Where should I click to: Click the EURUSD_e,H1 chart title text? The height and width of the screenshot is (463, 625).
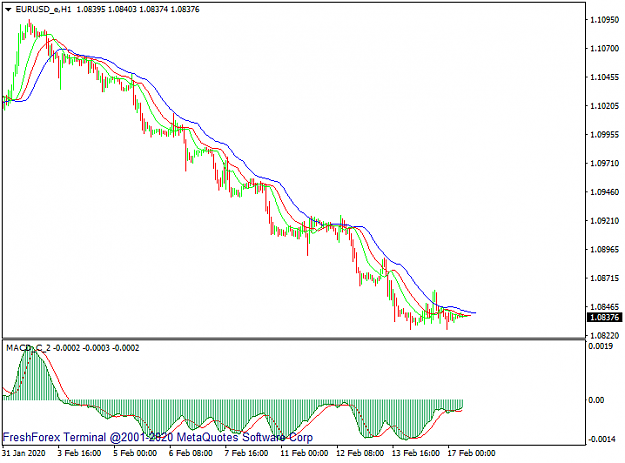pyautogui.click(x=43, y=9)
